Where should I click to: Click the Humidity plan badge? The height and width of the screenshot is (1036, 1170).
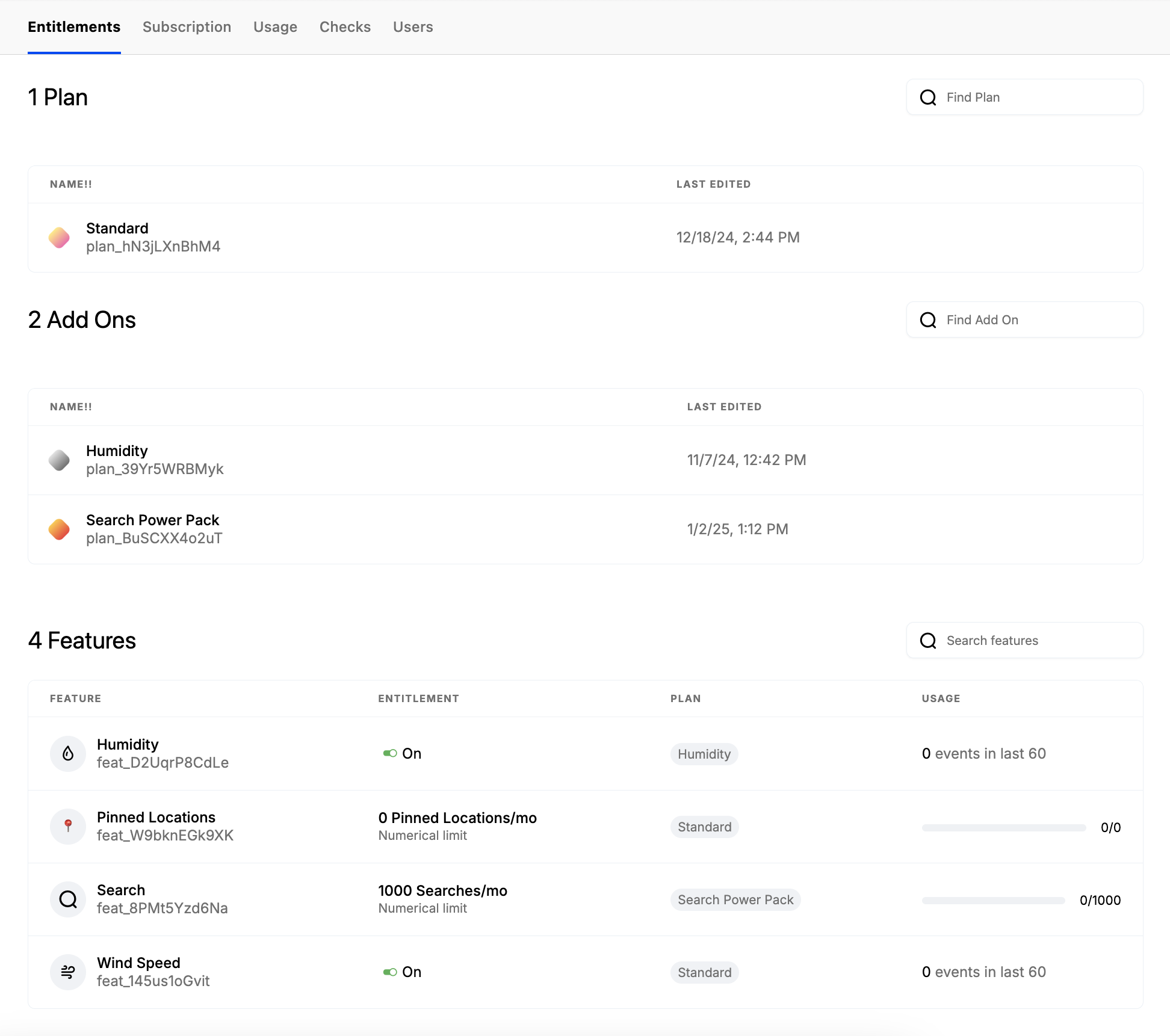(x=704, y=754)
